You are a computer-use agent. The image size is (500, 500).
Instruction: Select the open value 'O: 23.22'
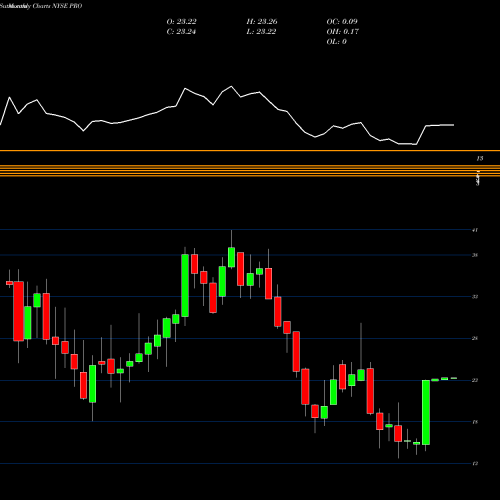coord(181,22)
